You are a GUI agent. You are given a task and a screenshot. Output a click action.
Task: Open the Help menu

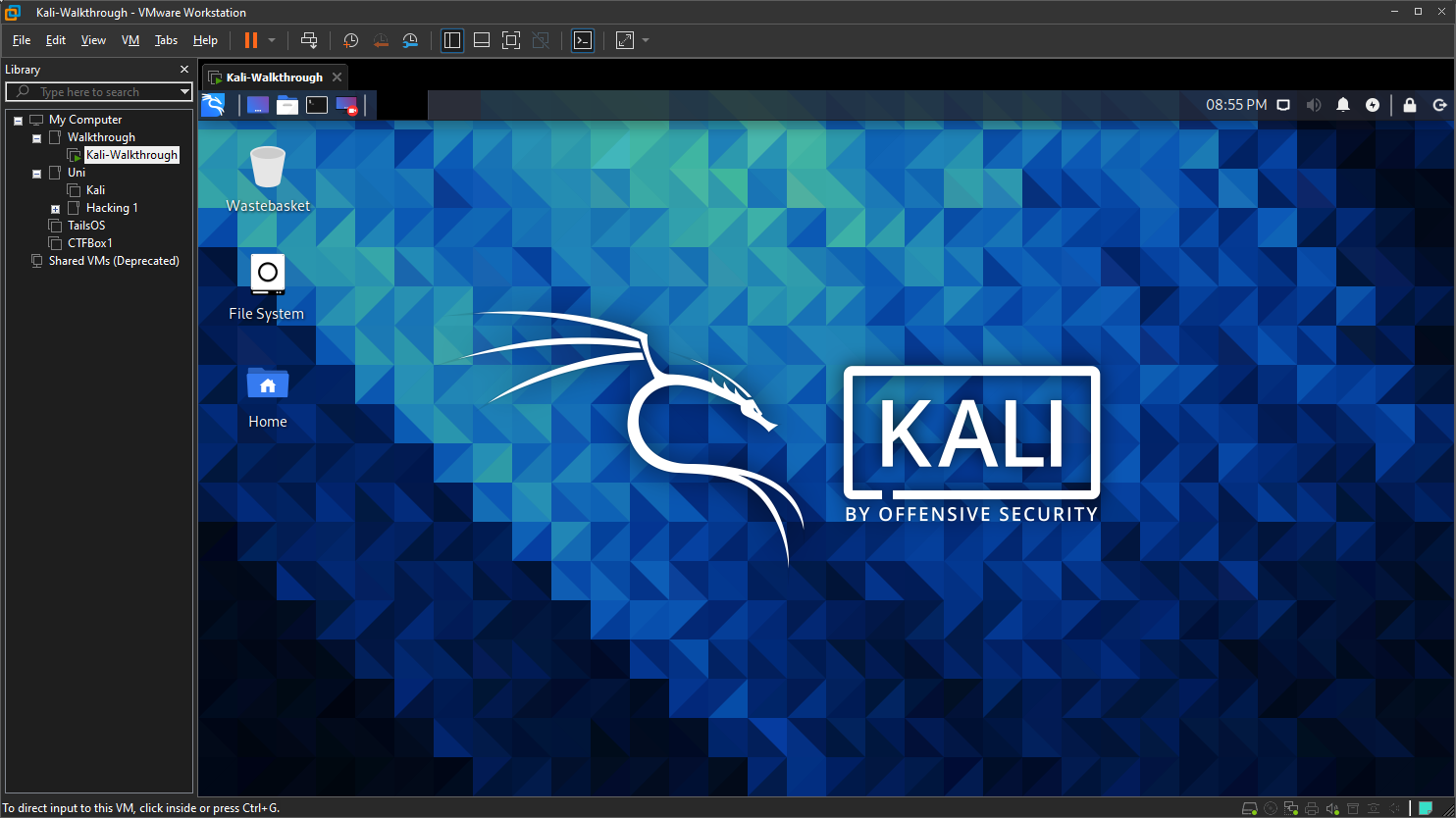[205, 40]
